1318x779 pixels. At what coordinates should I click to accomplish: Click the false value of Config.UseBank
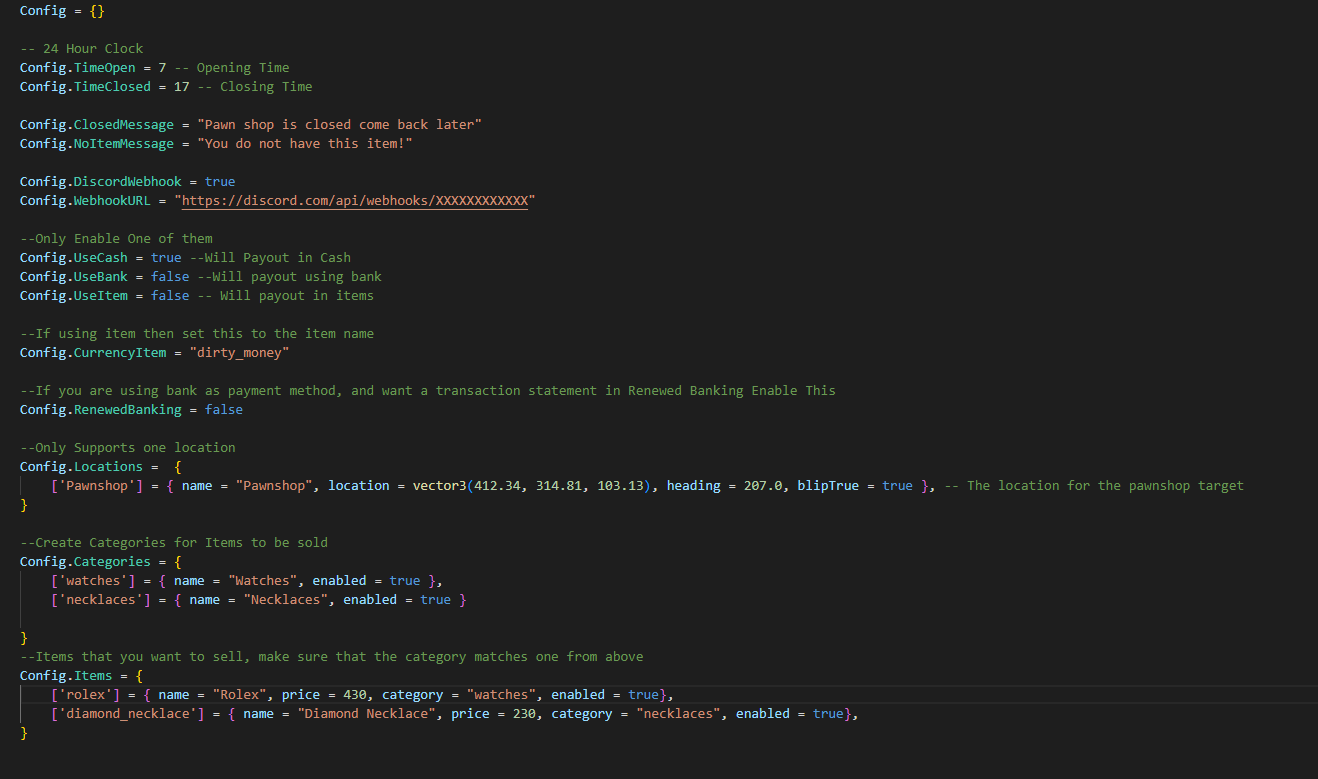170,277
